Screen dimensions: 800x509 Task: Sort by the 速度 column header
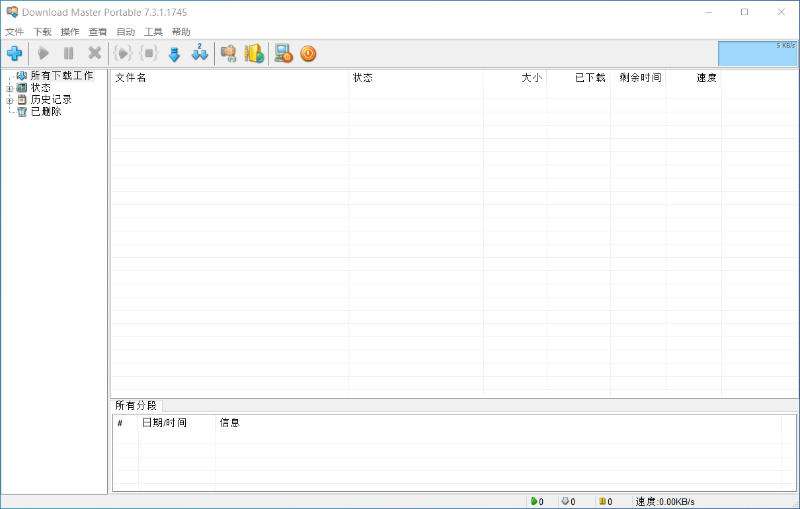tap(693, 78)
